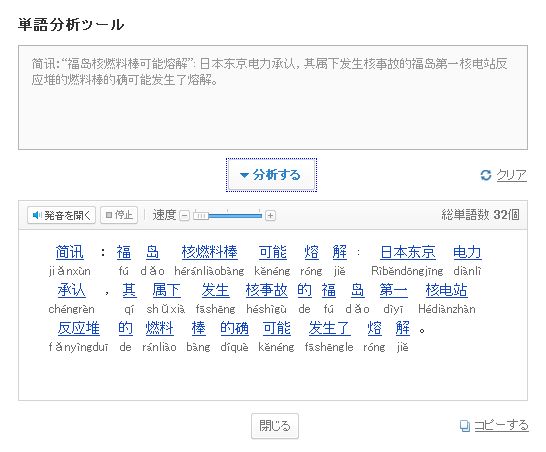Open the word link 发生了
This screenshot has height=452, width=546.
(329, 328)
